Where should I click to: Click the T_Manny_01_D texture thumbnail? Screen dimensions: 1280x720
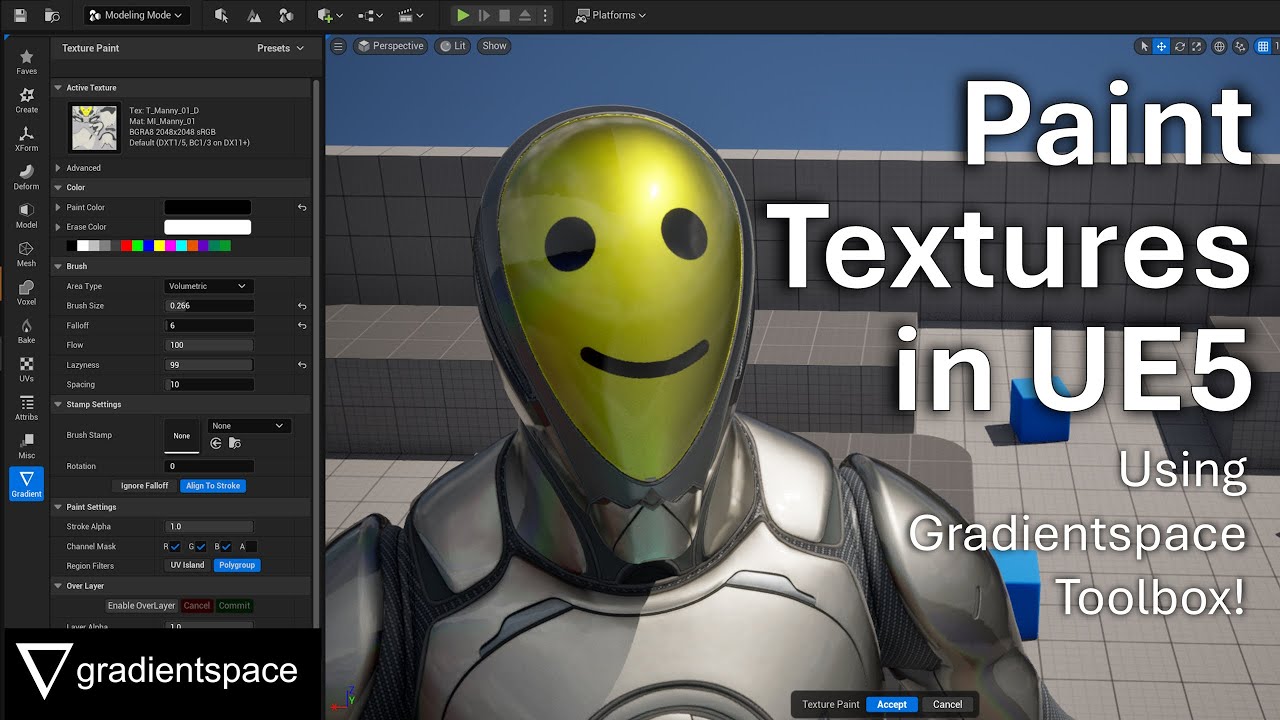pyautogui.click(x=94, y=128)
